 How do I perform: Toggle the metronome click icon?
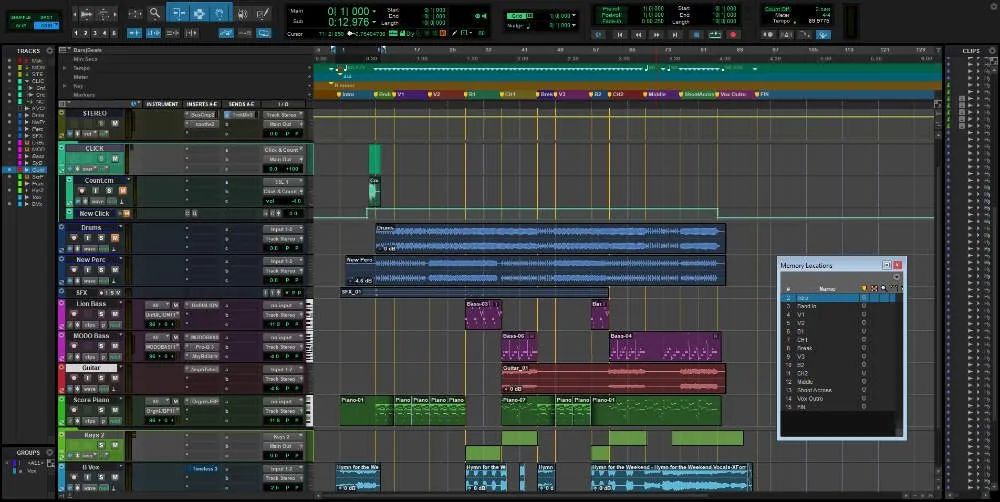(x=787, y=34)
